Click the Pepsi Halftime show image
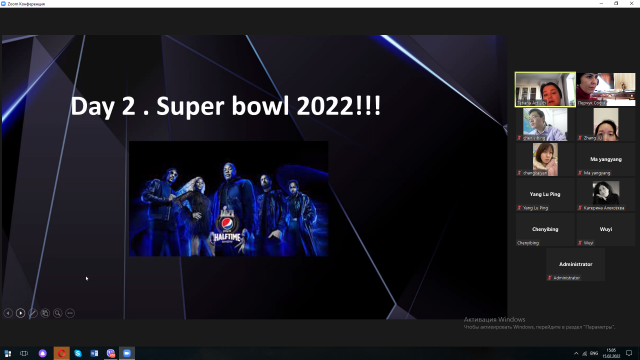This screenshot has height=360, width=640. (229, 199)
